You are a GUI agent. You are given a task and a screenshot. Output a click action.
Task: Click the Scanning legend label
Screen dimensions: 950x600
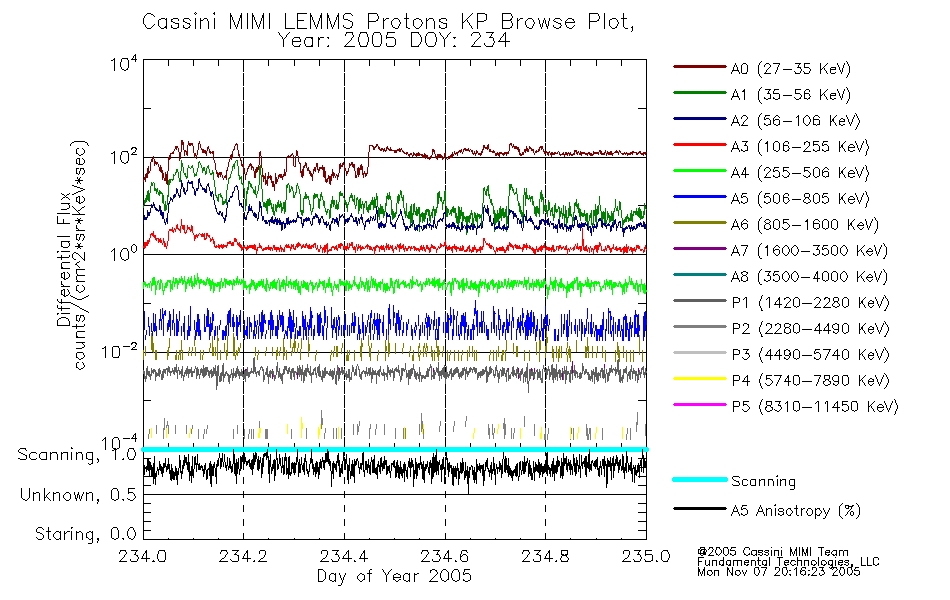pyautogui.click(x=763, y=482)
